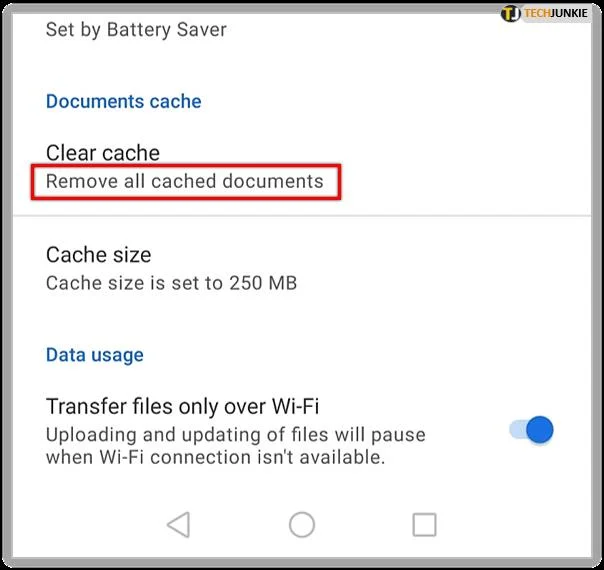Tap the Android home circle button

[x=302, y=525]
